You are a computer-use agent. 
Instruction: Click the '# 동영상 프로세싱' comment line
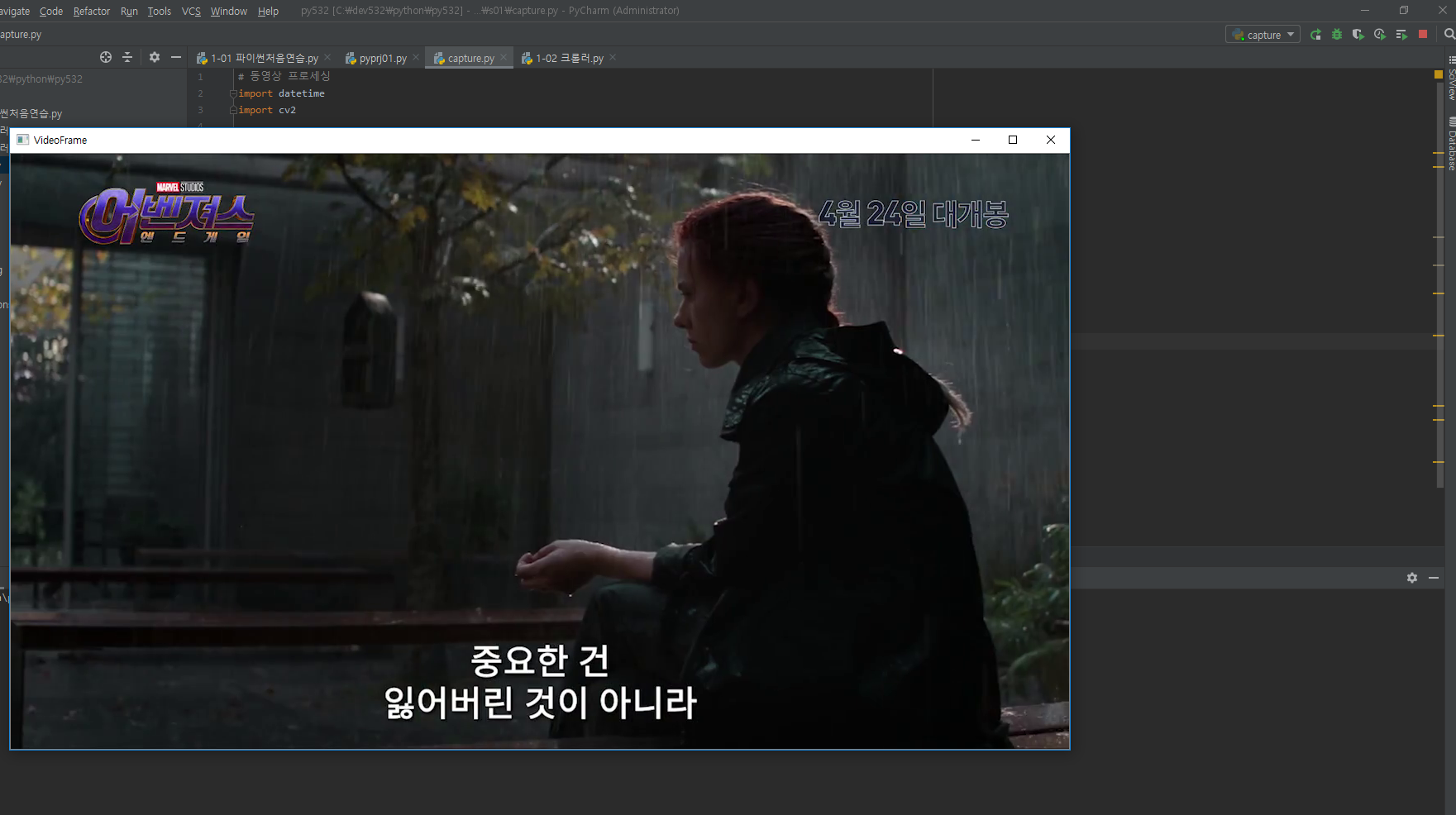click(284, 76)
